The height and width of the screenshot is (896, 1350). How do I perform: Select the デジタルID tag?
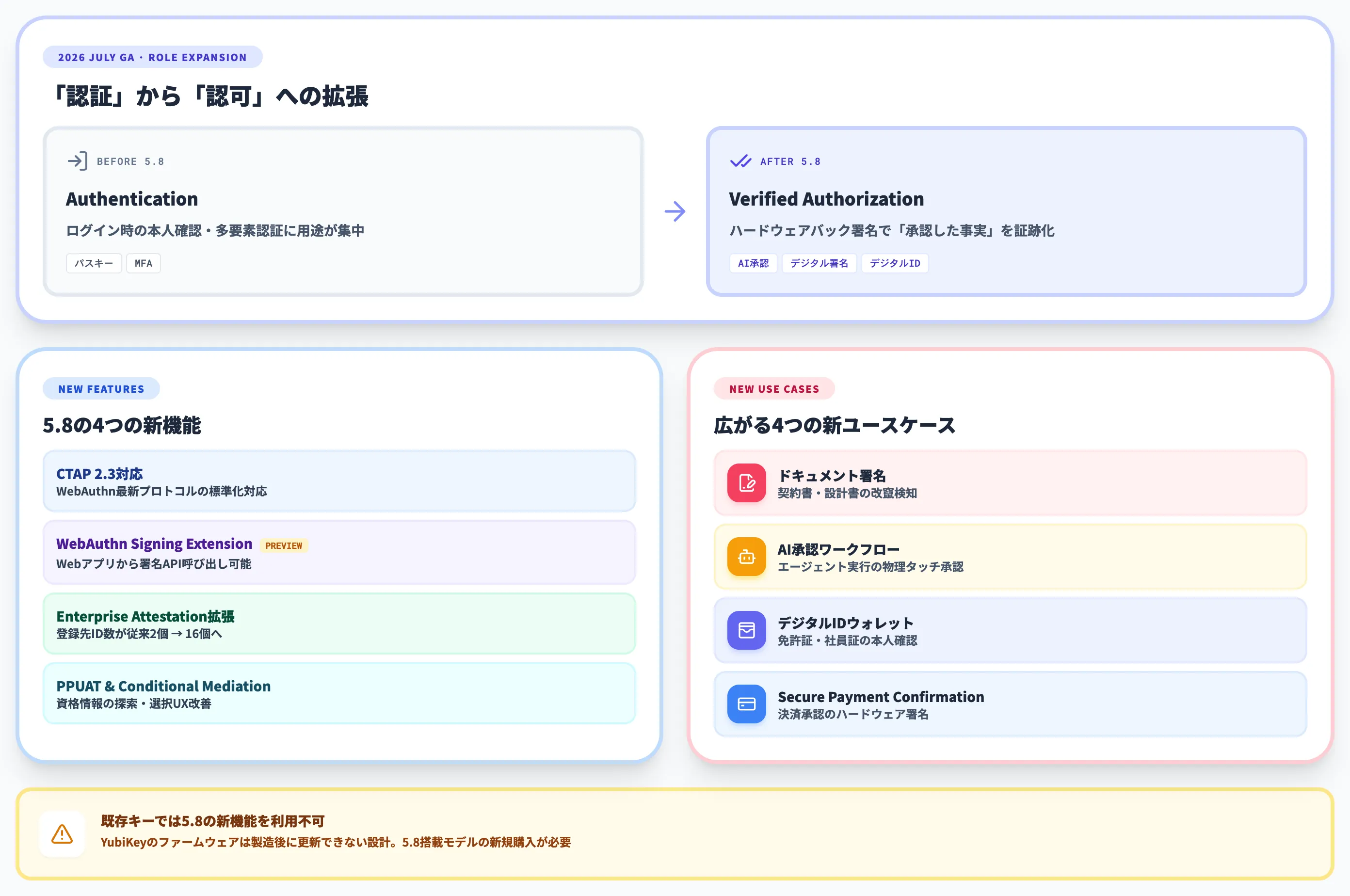[895, 263]
